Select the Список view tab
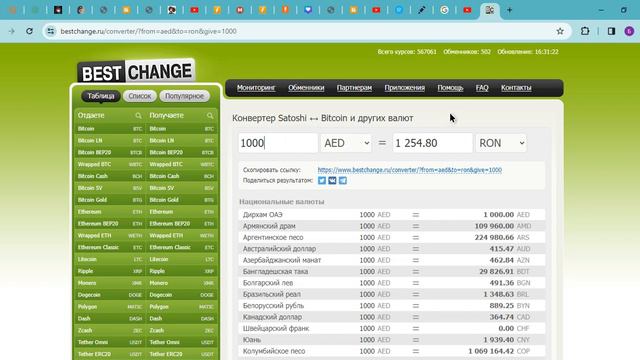640x360 pixels. (140, 96)
